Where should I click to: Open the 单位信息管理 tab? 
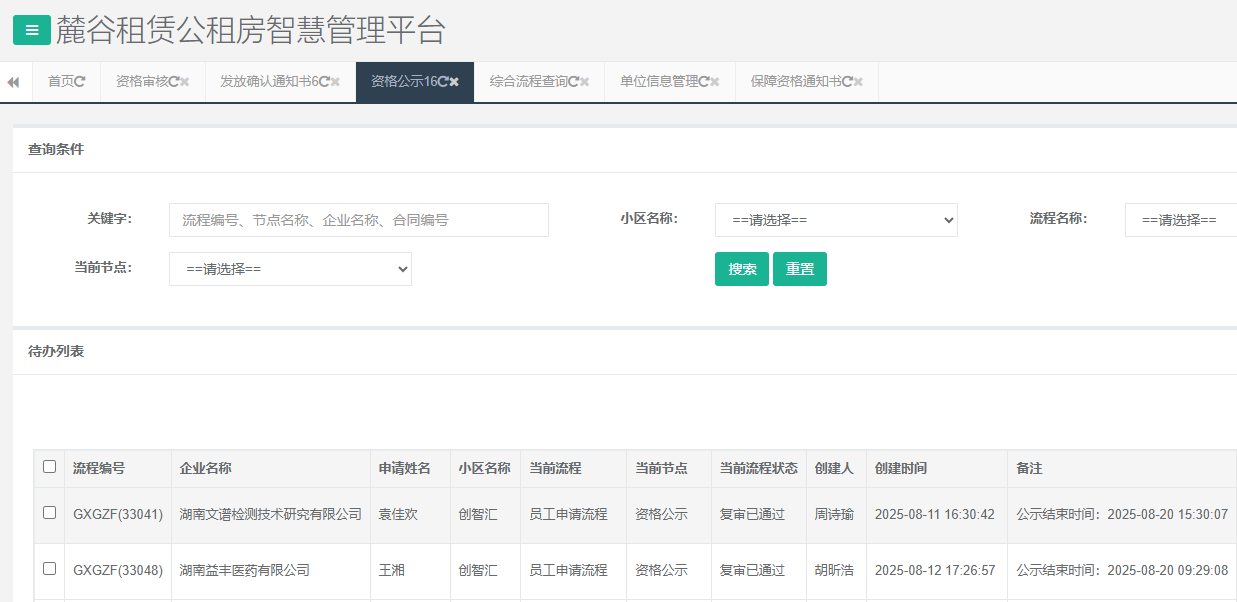click(x=658, y=82)
